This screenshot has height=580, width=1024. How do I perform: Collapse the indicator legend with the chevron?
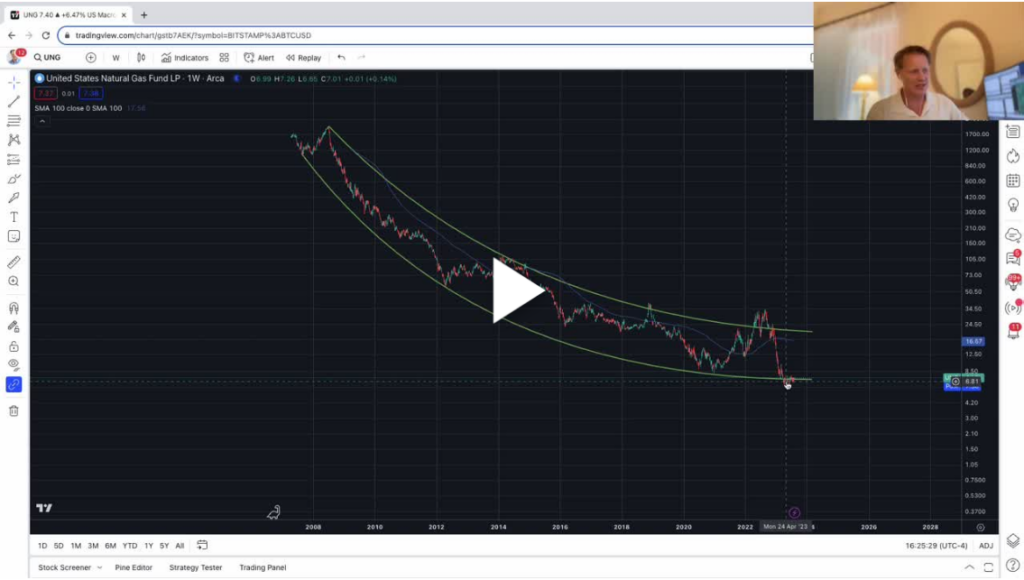[42, 121]
